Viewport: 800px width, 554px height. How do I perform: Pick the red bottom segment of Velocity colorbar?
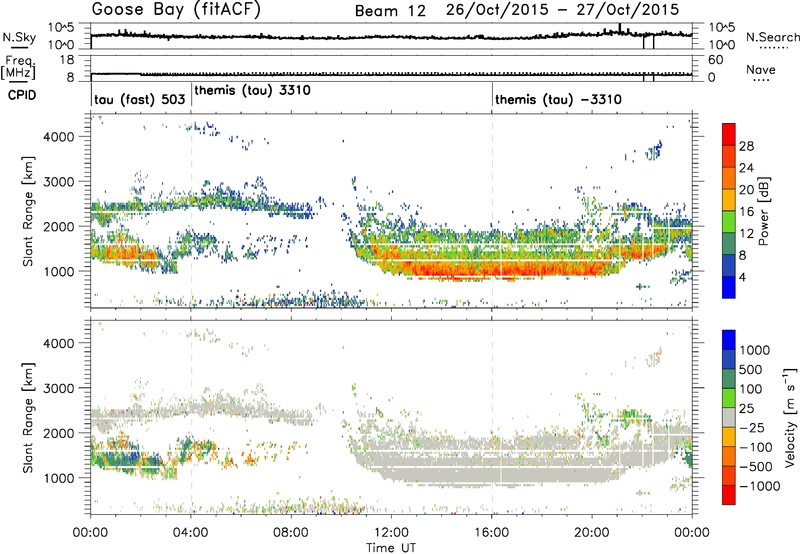click(729, 495)
